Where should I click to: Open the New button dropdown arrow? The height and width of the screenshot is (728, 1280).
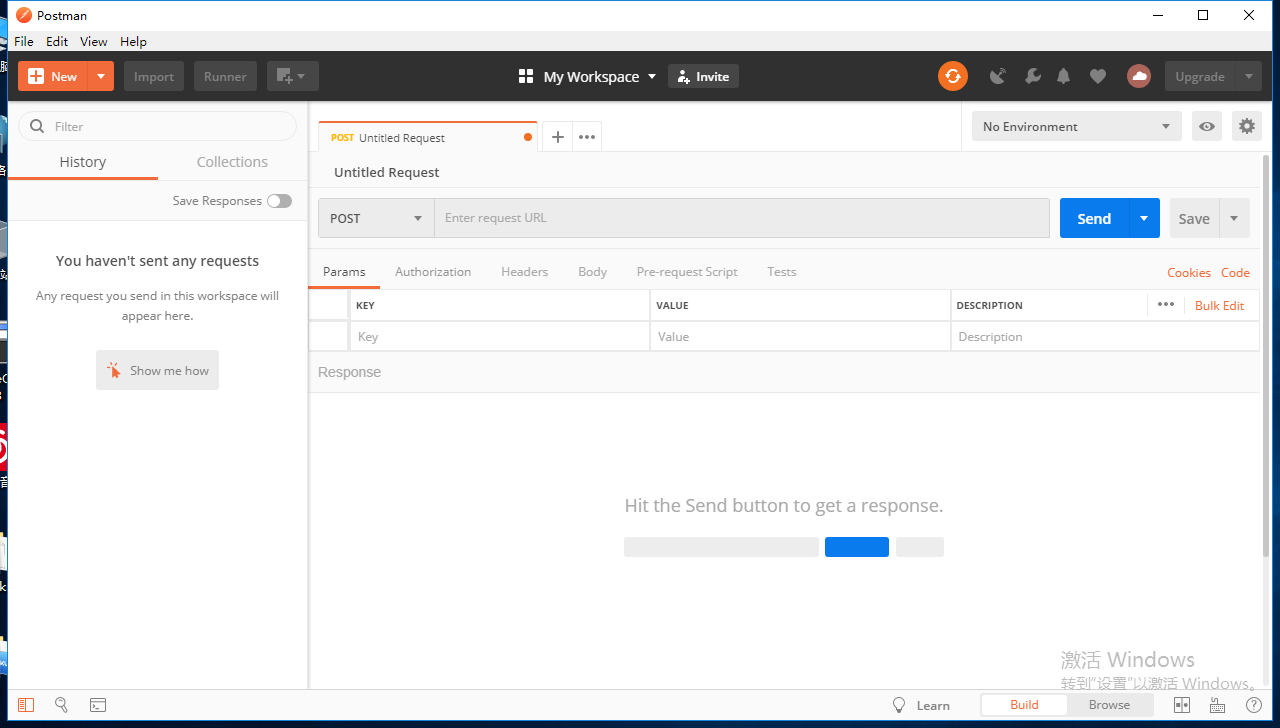pos(101,76)
